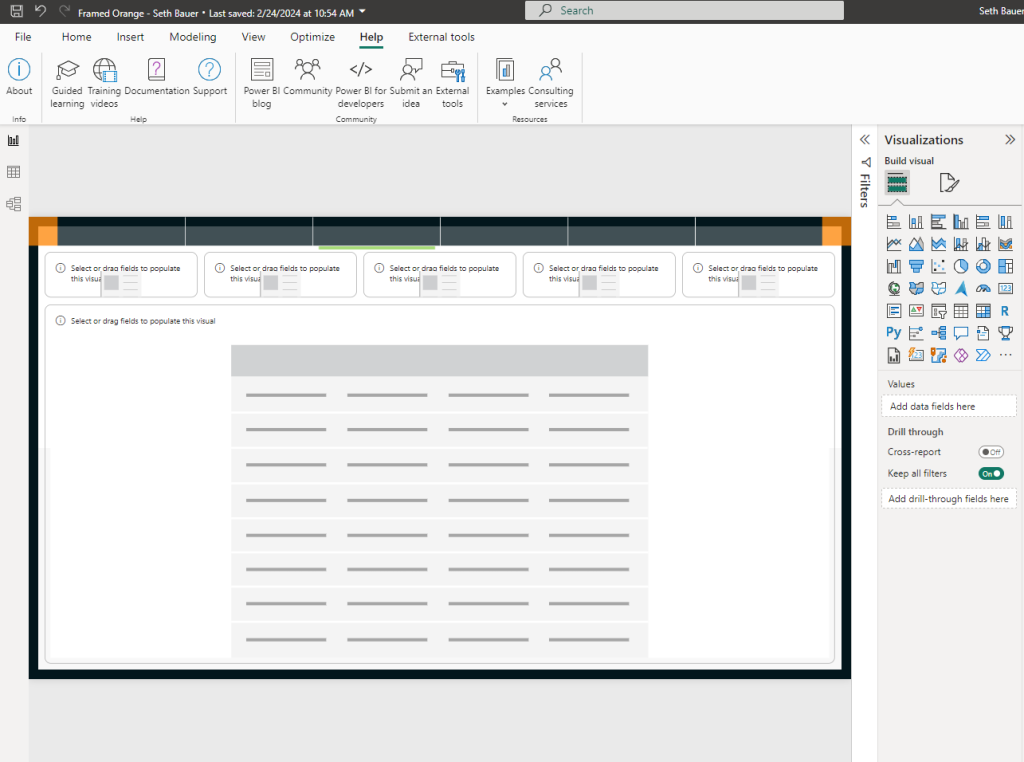This screenshot has height=762, width=1024.
Task: Select the Power Apps visual icon
Action: [961, 355]
